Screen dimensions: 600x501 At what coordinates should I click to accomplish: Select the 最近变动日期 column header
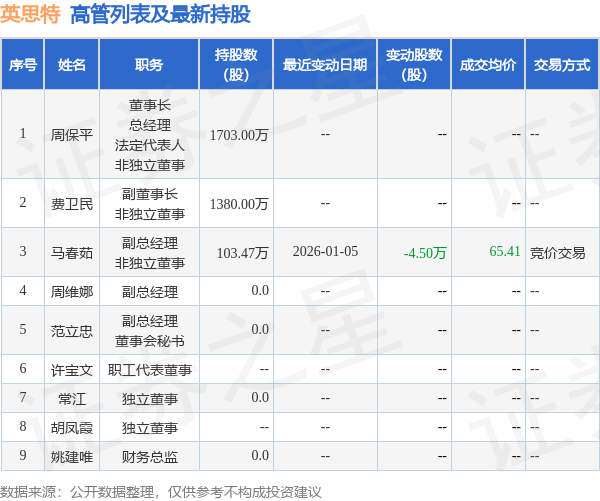[325, 65]
